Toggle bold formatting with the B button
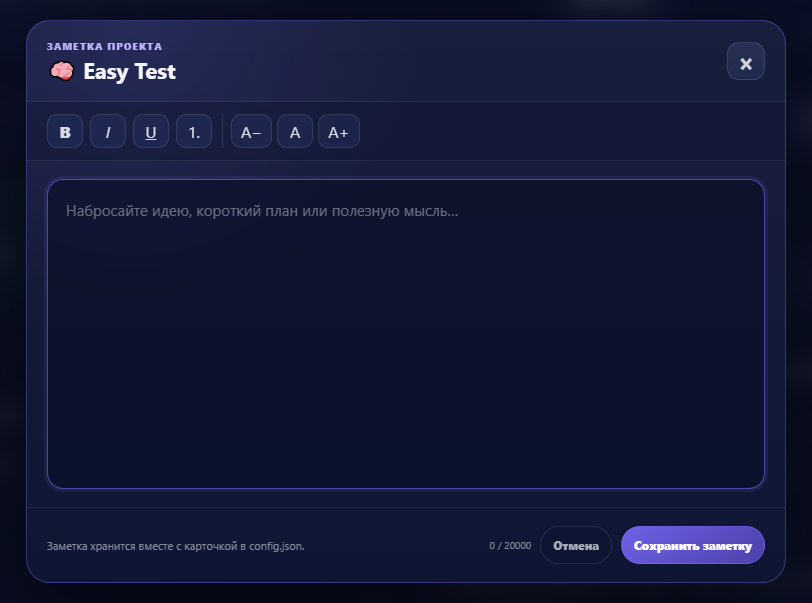The image size is (812, 603). tap(65, 132)
